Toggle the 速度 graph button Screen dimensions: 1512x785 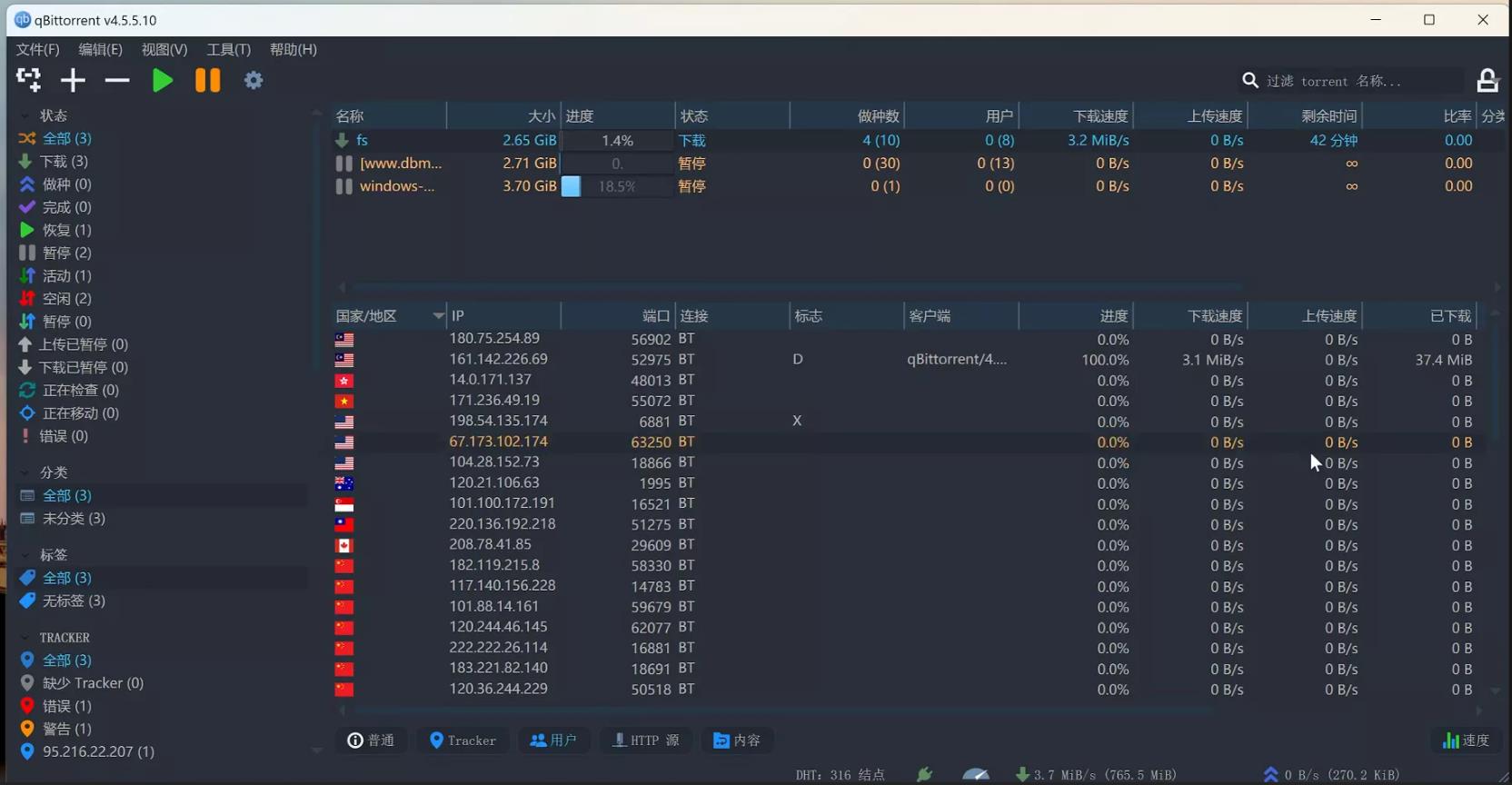(x=1466, y=740)
